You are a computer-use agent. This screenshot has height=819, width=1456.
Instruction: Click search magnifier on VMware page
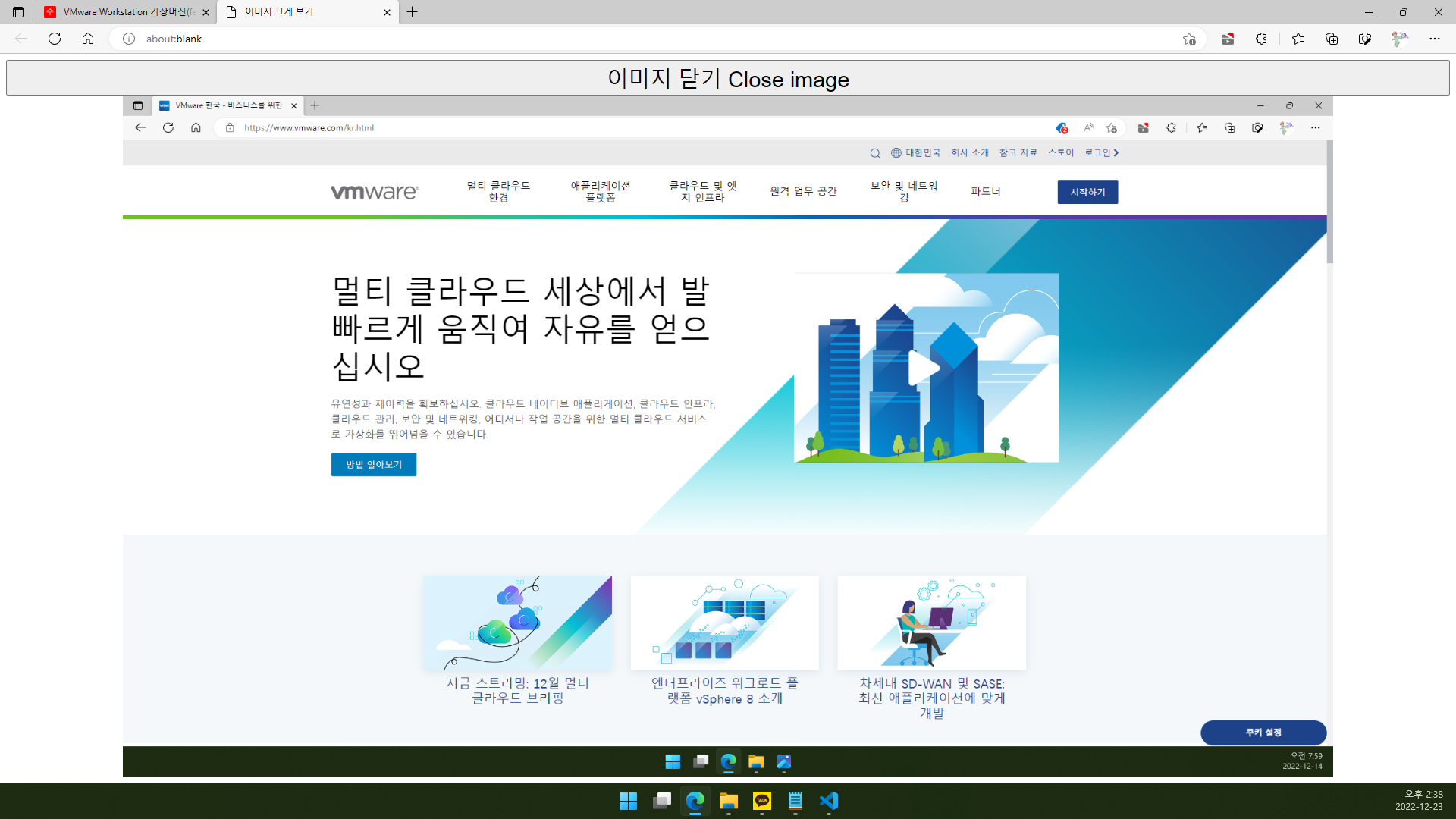[875, 153]
